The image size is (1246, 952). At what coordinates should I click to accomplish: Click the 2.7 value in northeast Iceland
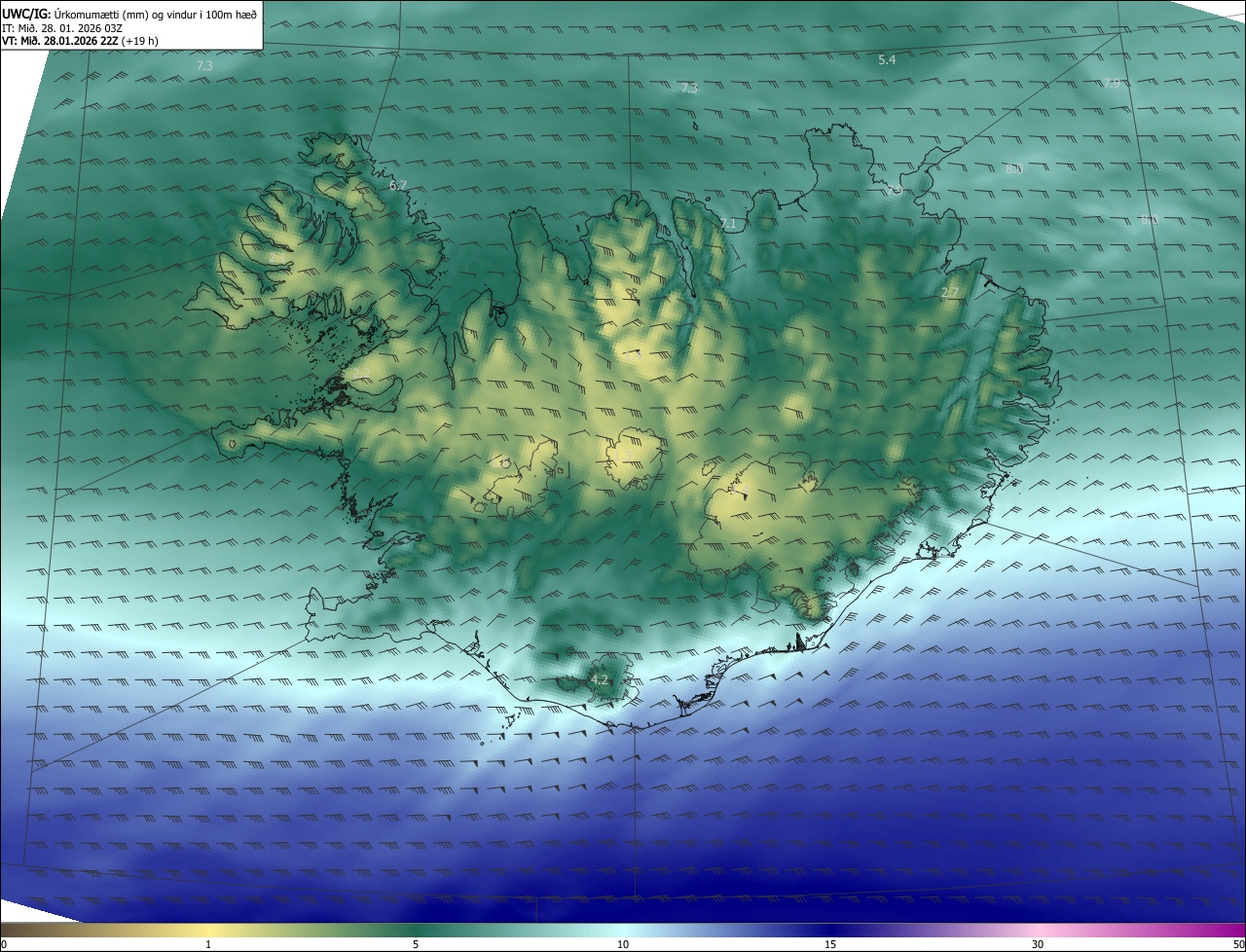951,292
